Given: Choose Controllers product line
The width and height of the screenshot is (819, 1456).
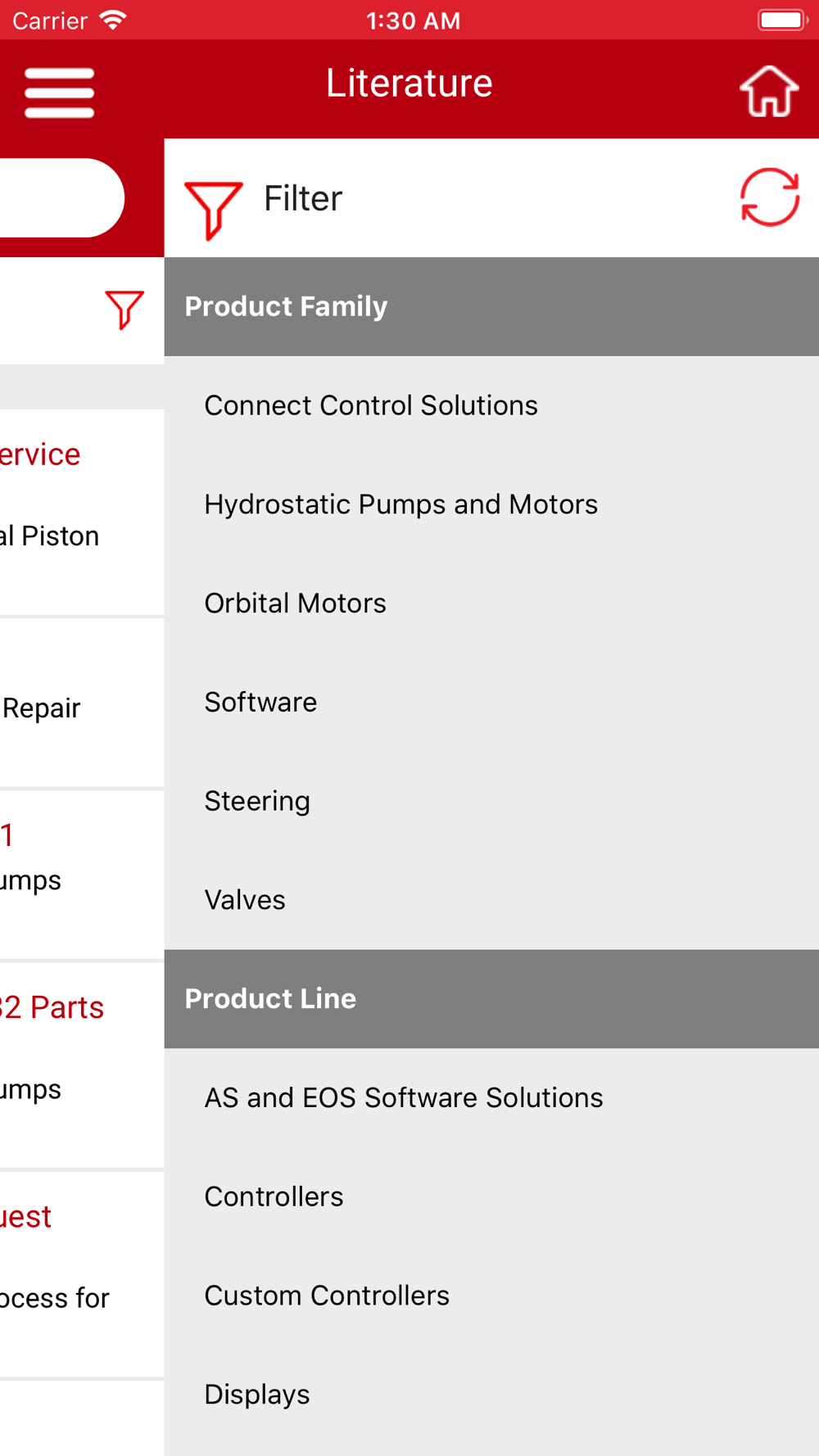Looking at the screenshot, I should (491, 1197).
